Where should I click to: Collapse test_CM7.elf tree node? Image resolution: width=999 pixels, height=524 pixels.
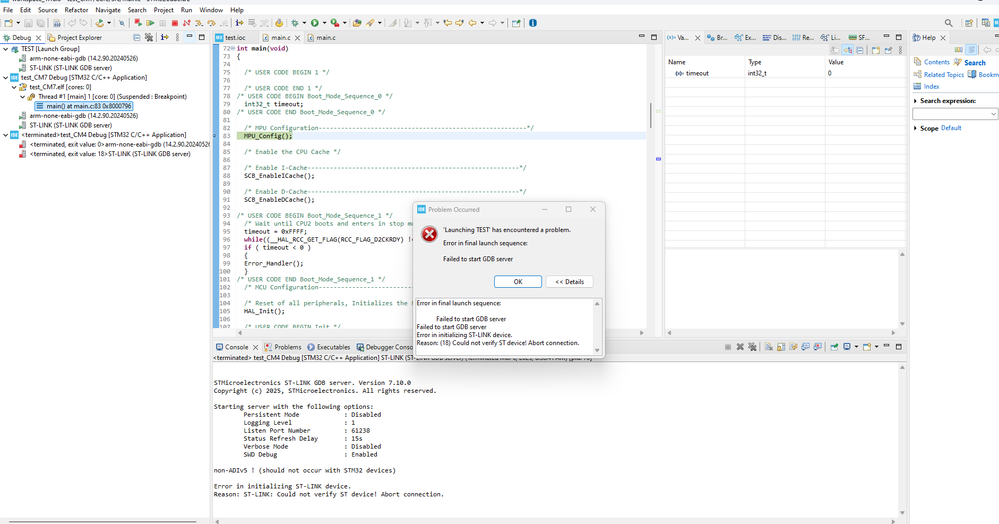coord(14,87)
